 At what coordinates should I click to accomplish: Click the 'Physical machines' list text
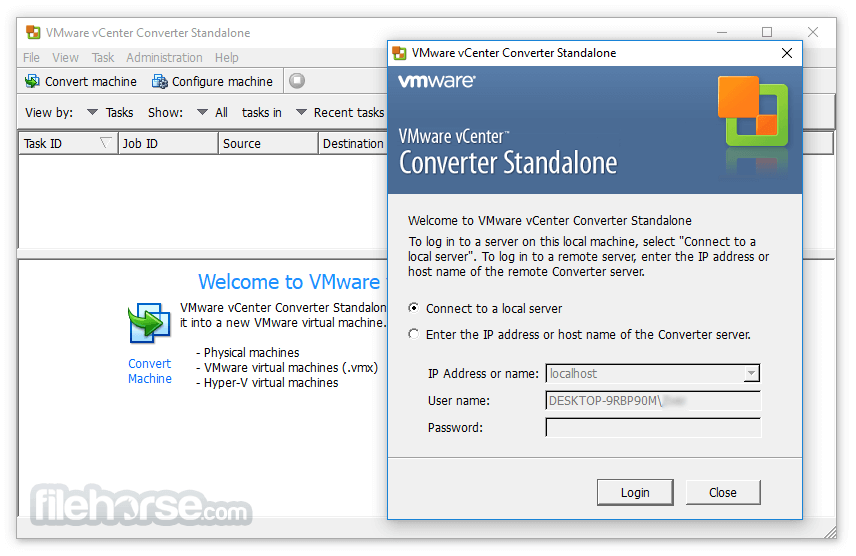tap(251, 353)
